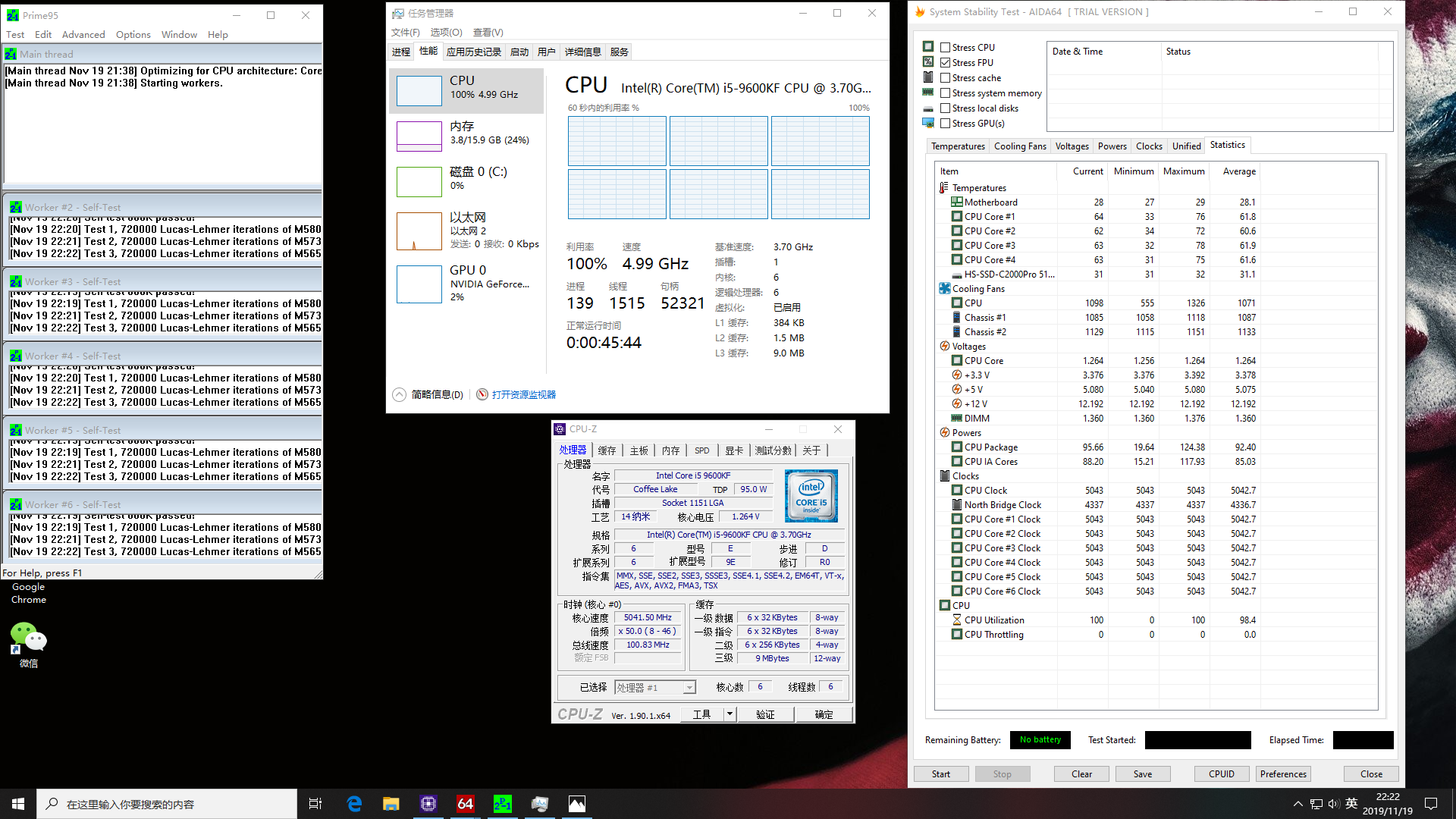Enable Stress GPU(s) checkbox
Image resolution: width=1456 pixels, height=819 pixels.
pos(945,123)
